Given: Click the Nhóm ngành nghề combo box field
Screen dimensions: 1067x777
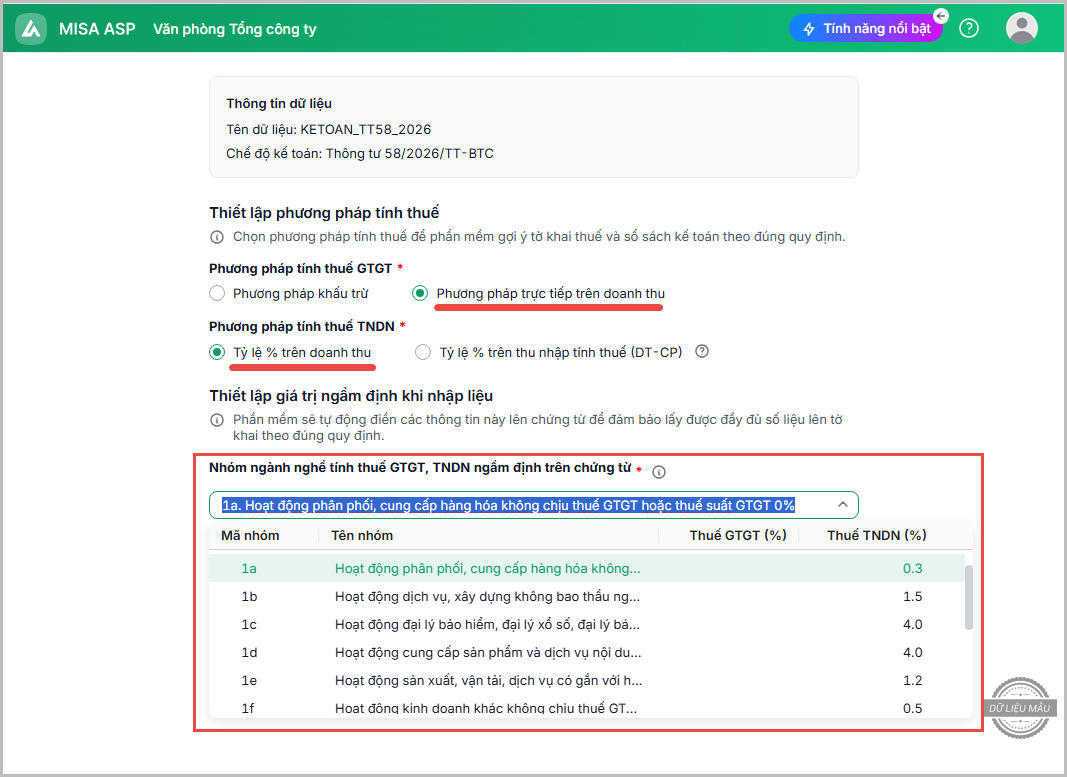Looking at the screenshot, I should (x=534, y=505).
